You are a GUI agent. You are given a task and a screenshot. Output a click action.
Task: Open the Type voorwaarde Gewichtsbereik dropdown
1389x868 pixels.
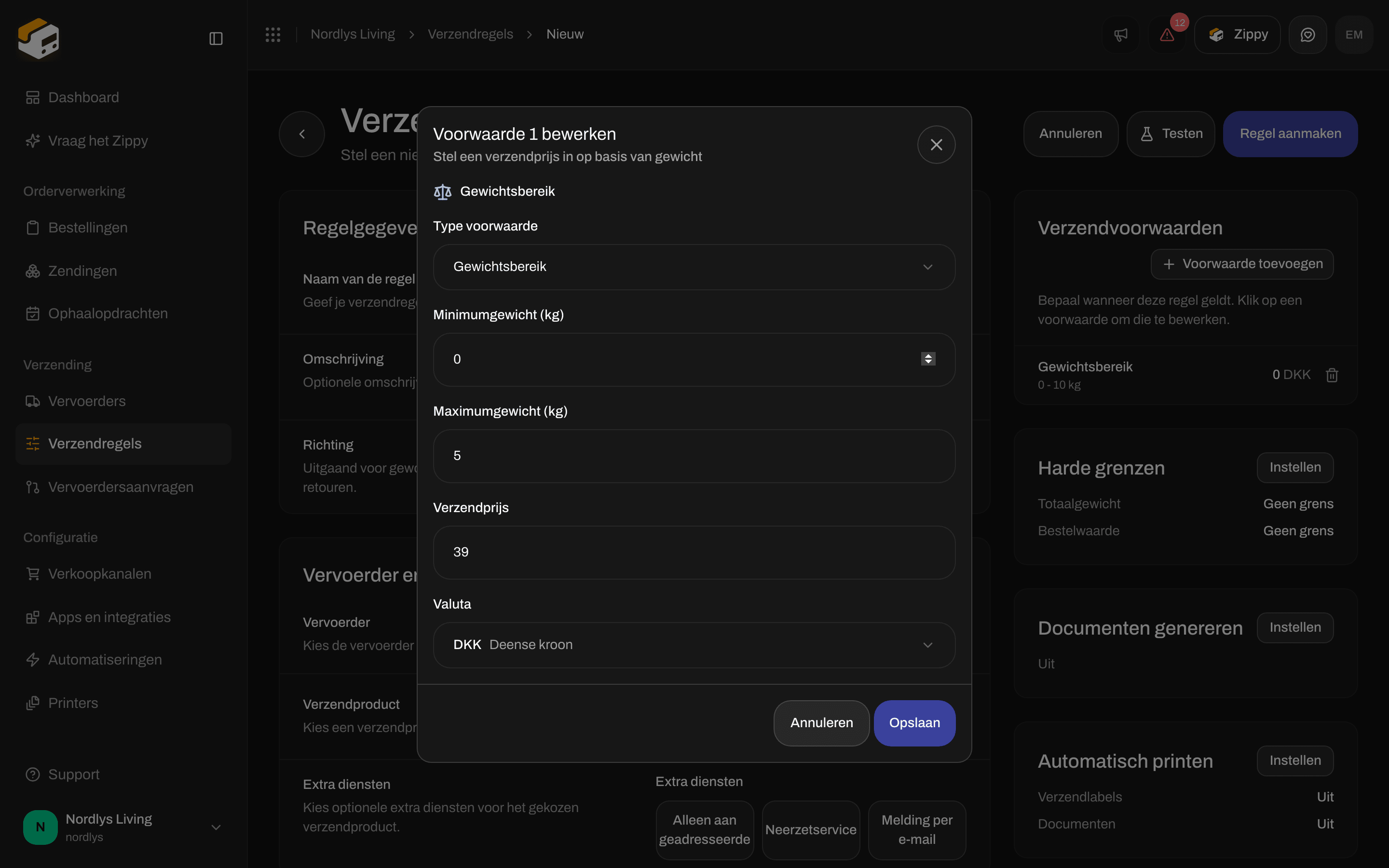tap(694, 267)
